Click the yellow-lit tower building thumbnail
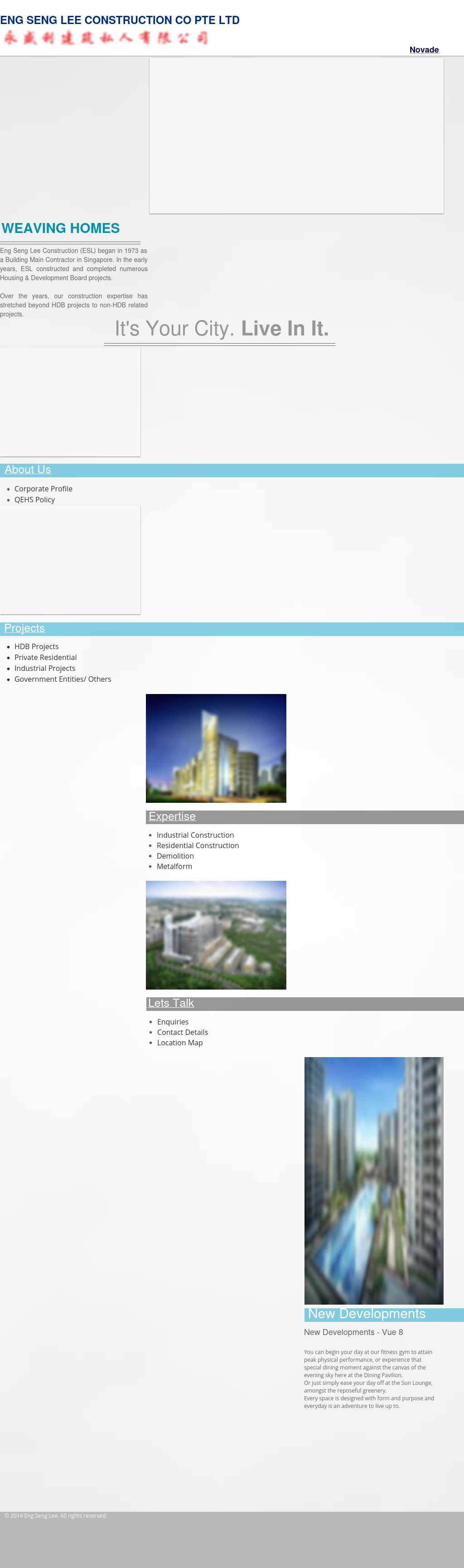The image size is (464, 1568). pyautogui.click(x=216, y=748)
